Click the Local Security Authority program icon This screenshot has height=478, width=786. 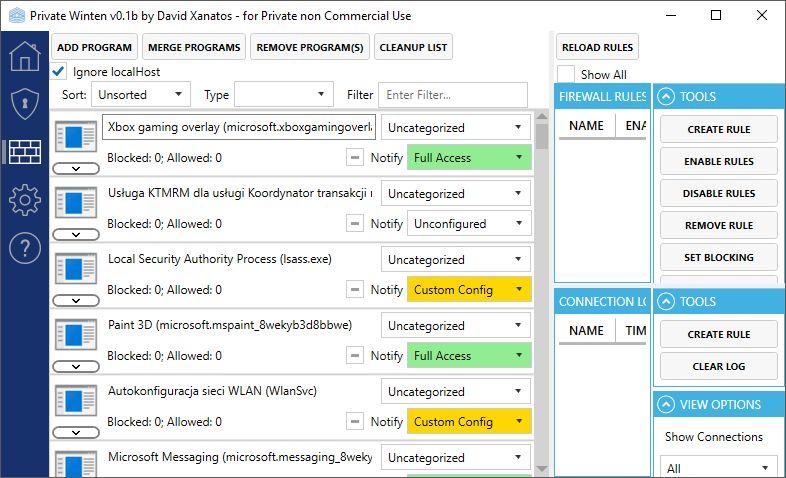[x=75, y=269]
